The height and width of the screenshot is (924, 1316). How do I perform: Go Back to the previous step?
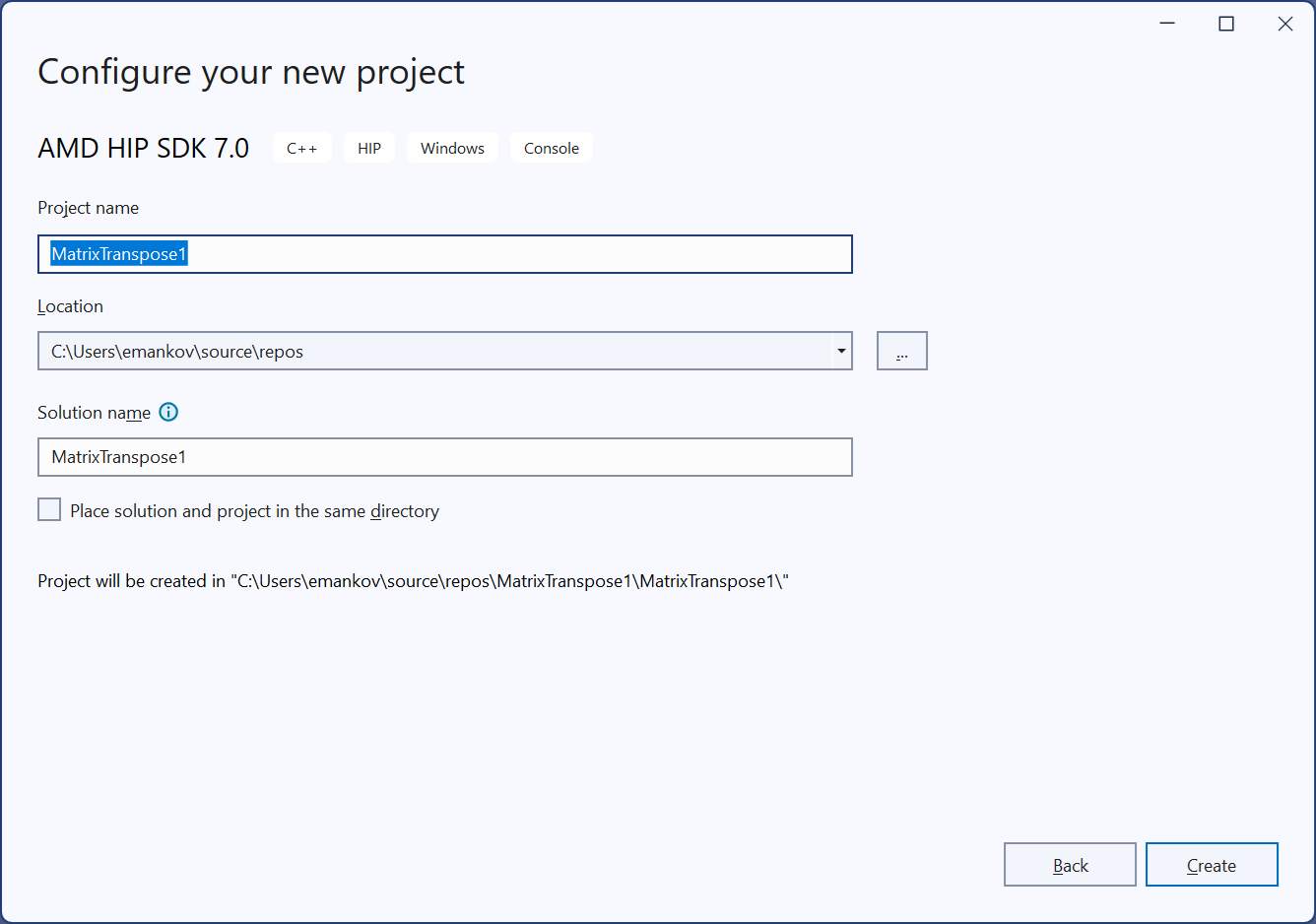1070,865
